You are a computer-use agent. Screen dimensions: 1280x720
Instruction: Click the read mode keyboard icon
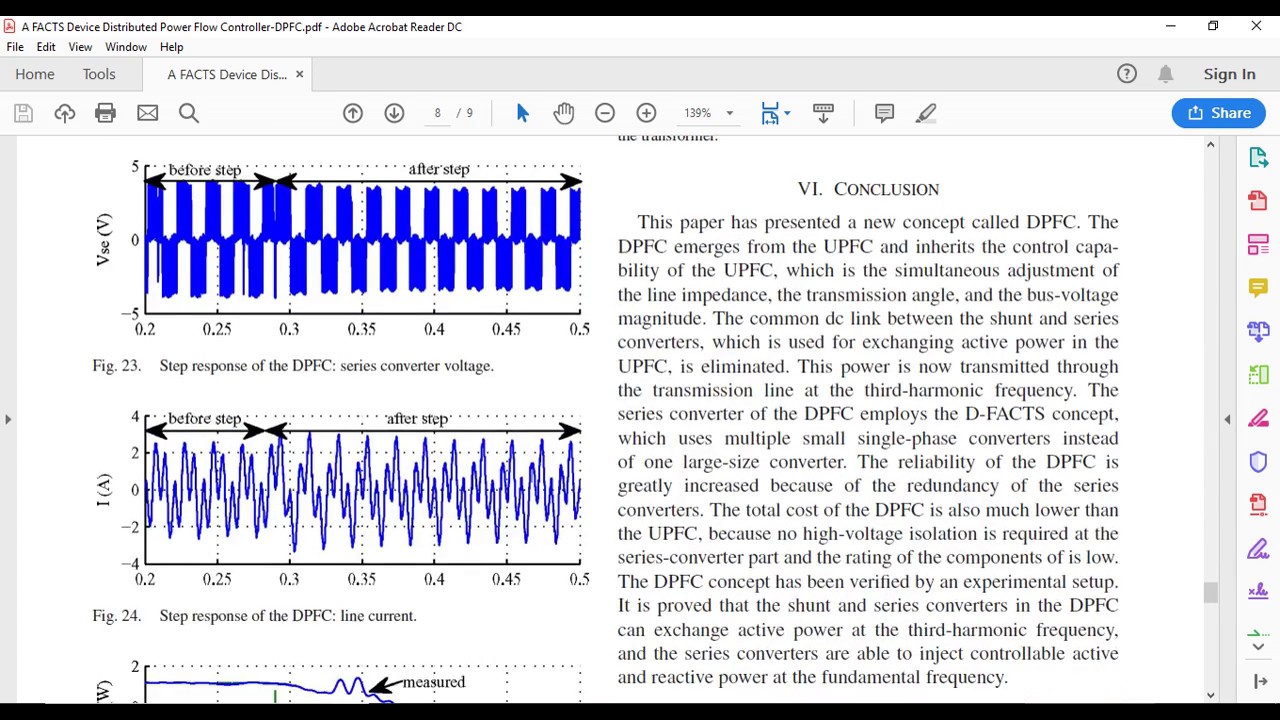(x=824, y=113)
